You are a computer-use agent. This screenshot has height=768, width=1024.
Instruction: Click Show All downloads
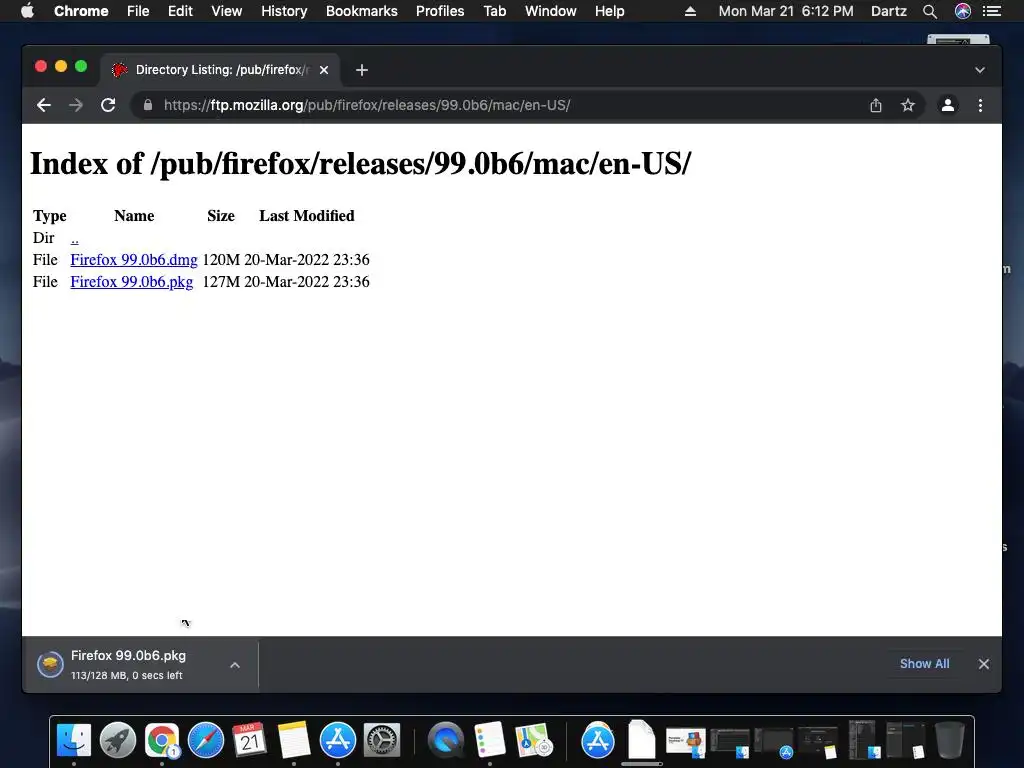point(925,664)
